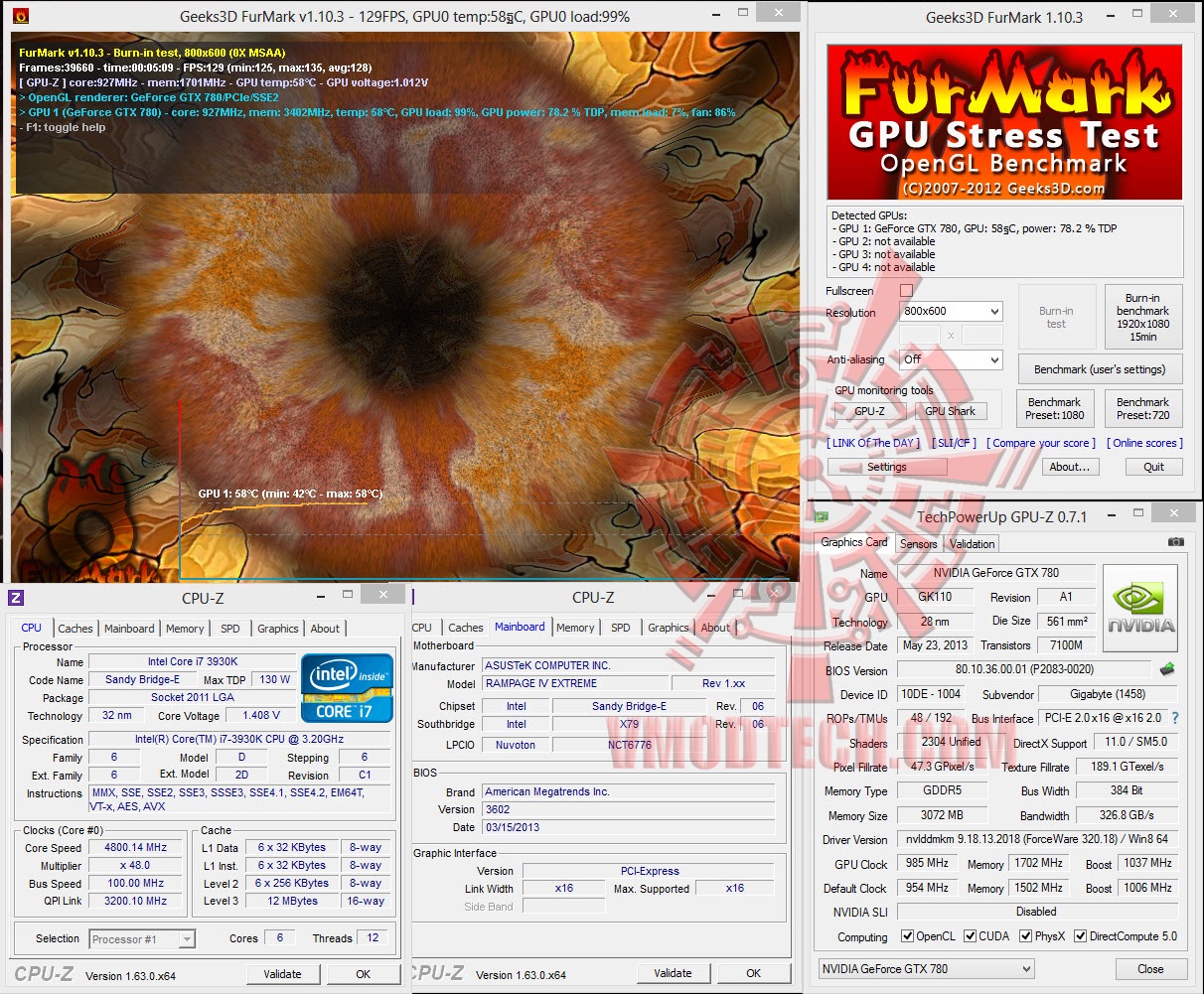
Task: Select Graphics Card tab in GPU-Z
Action: pyautogui.click(x=854, y=542)
